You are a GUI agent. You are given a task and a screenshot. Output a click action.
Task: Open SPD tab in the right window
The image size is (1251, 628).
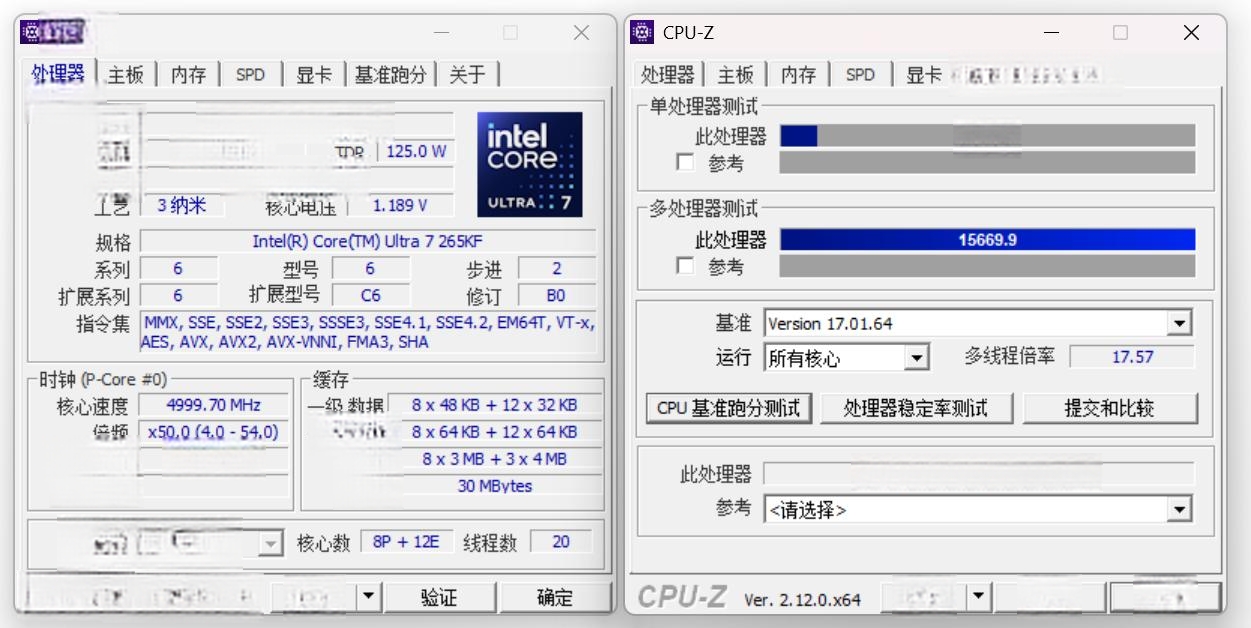pyautogui.click(x=860, y=75)
